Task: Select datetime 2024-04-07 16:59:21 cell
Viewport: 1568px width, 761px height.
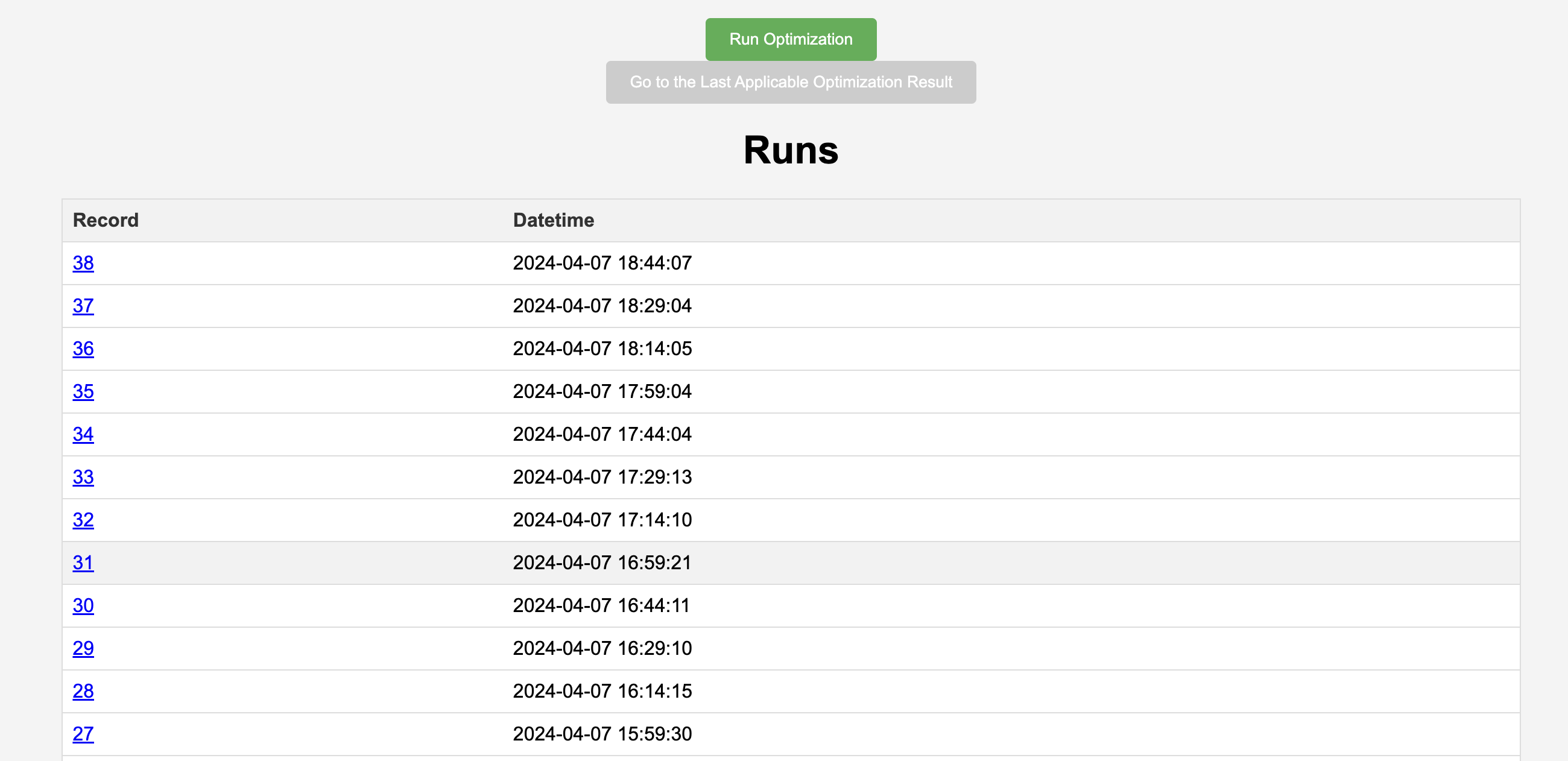Action: point(602,563)
